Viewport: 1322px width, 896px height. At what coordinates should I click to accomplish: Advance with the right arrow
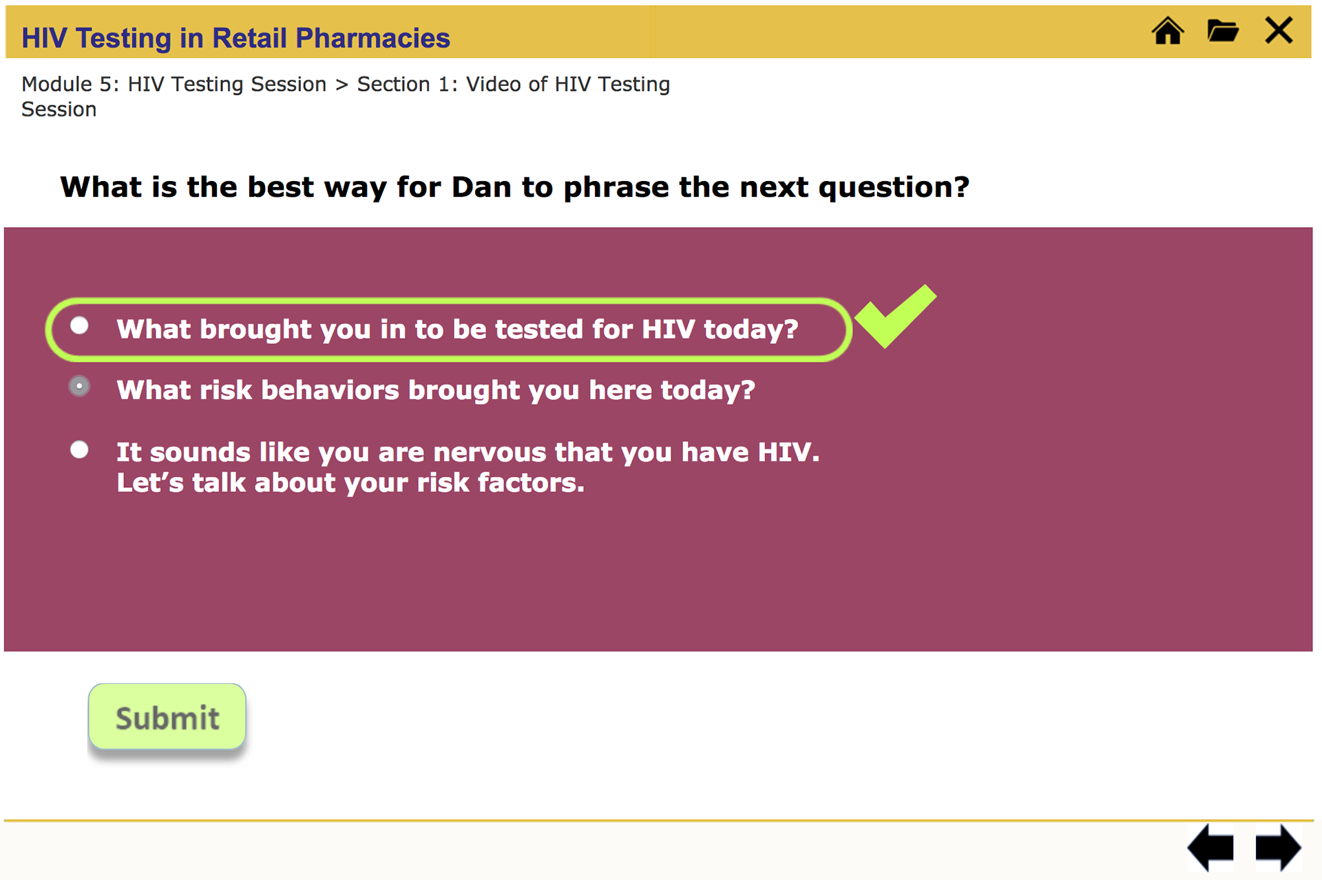point(1278,848)
